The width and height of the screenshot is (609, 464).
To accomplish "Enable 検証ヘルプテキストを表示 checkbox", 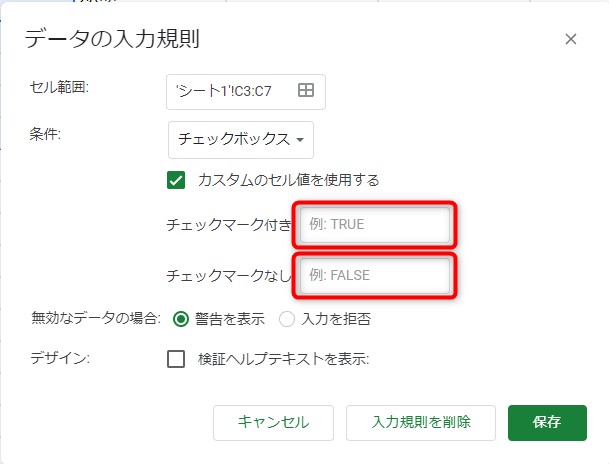I will [x=177, y=359].
